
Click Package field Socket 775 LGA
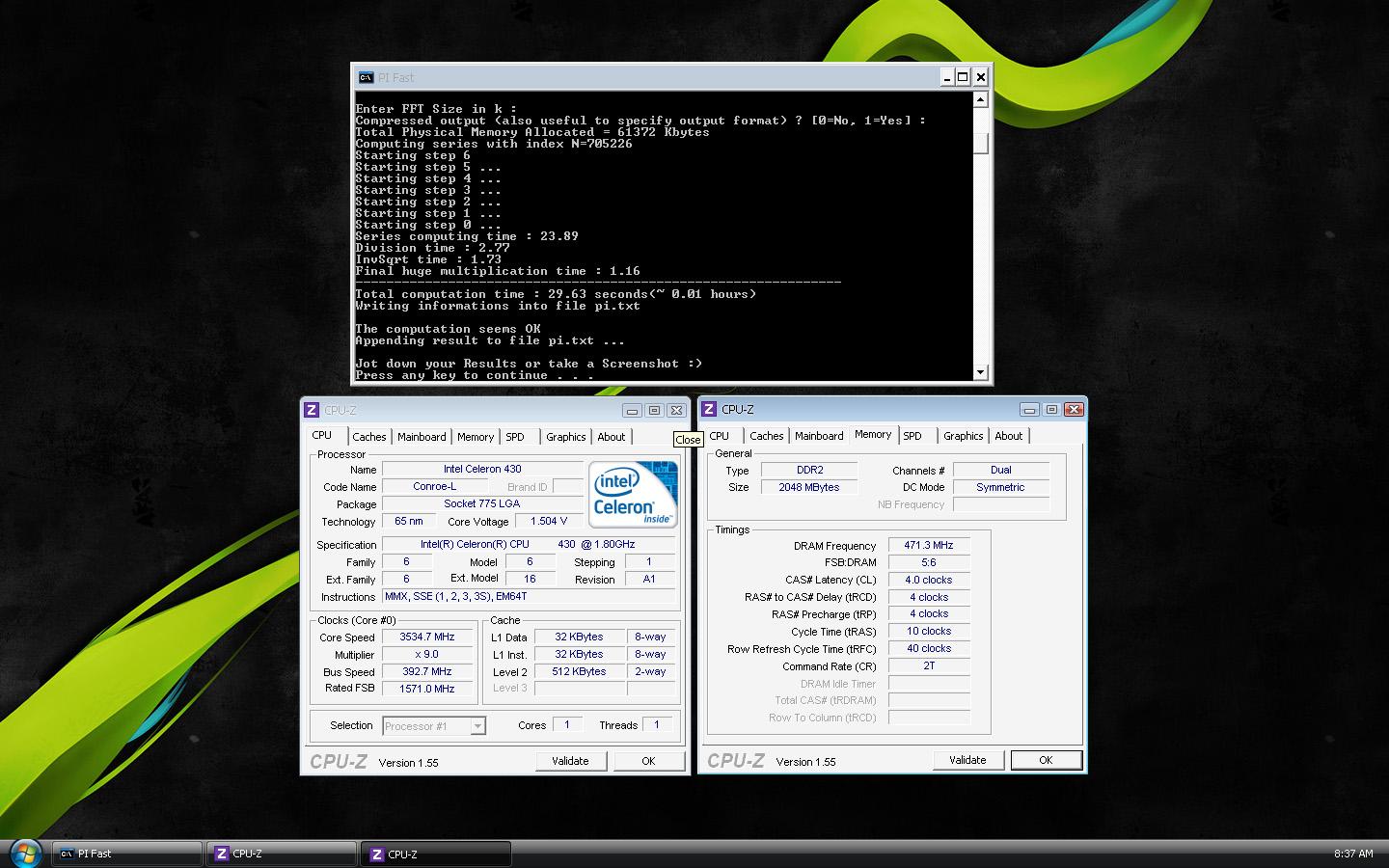tap(482, 504)
